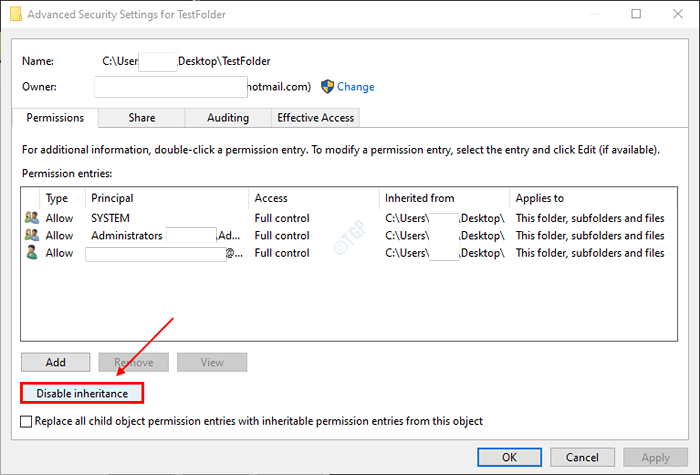Screen dimensions: 700x475
Task: Switch to the Share tab
Action: click(x=141, y=118)
